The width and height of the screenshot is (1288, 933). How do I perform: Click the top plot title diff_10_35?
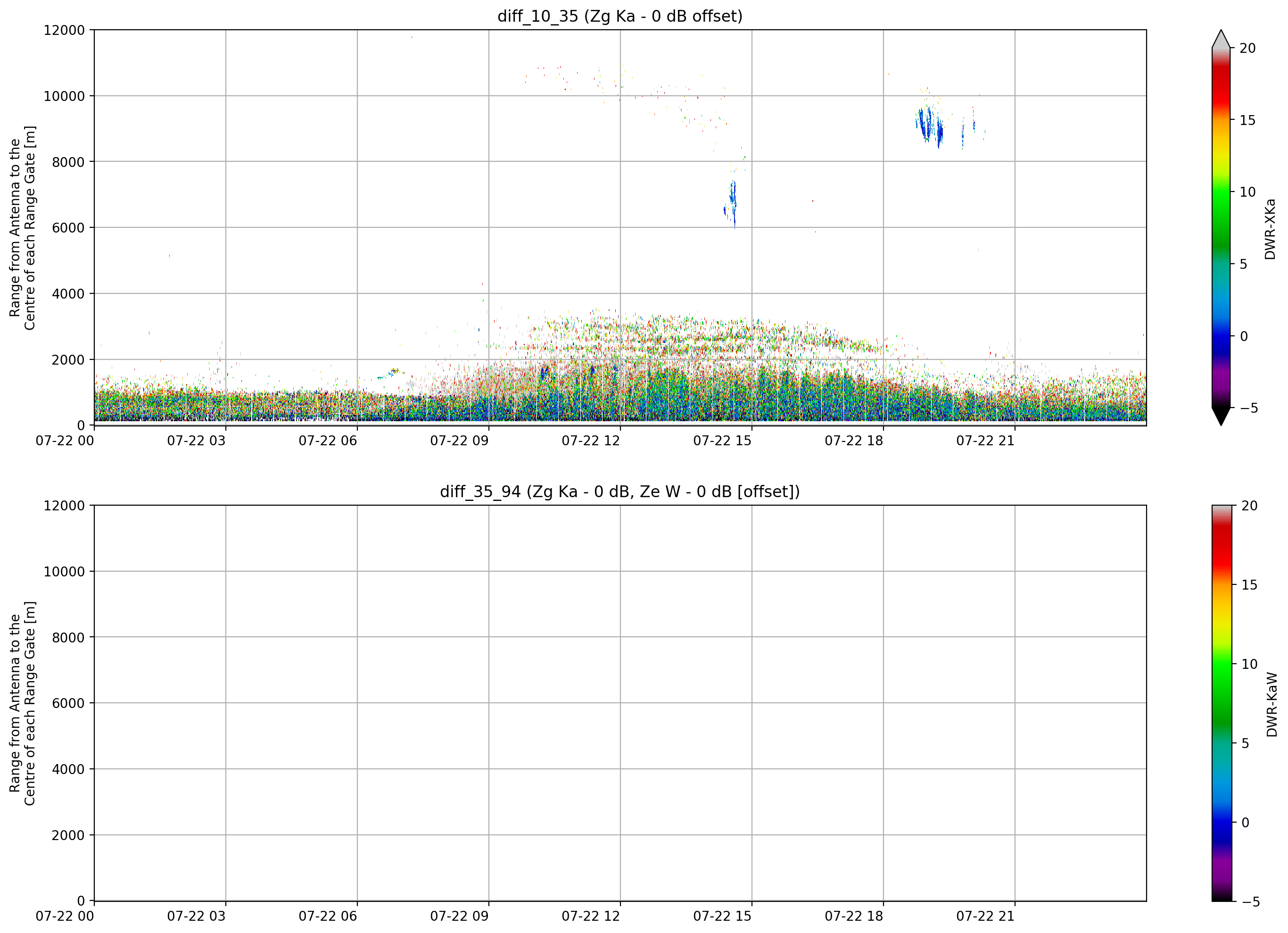(x=619, y=16)
